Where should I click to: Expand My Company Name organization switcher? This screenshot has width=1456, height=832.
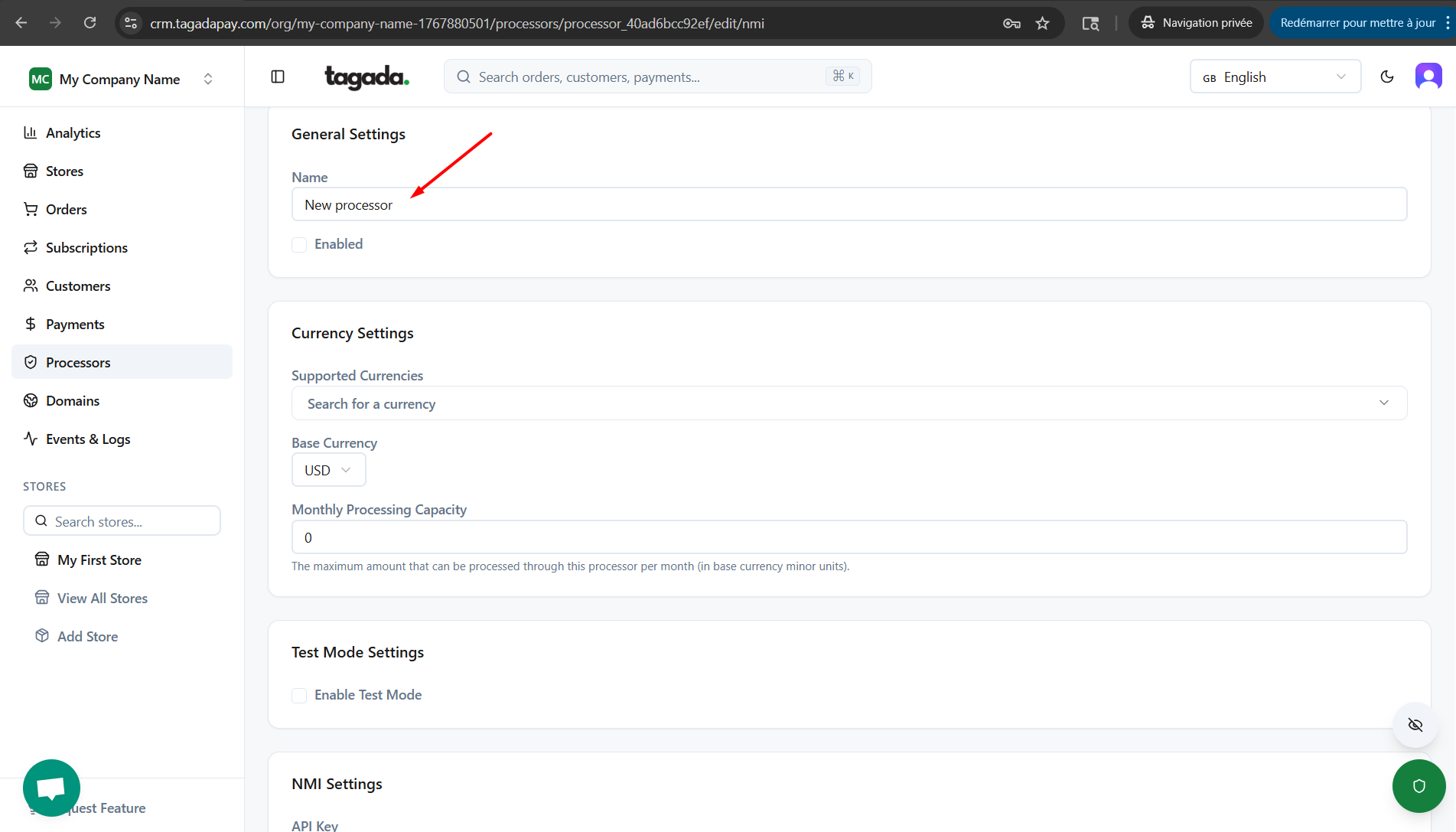tap(122, 79)
